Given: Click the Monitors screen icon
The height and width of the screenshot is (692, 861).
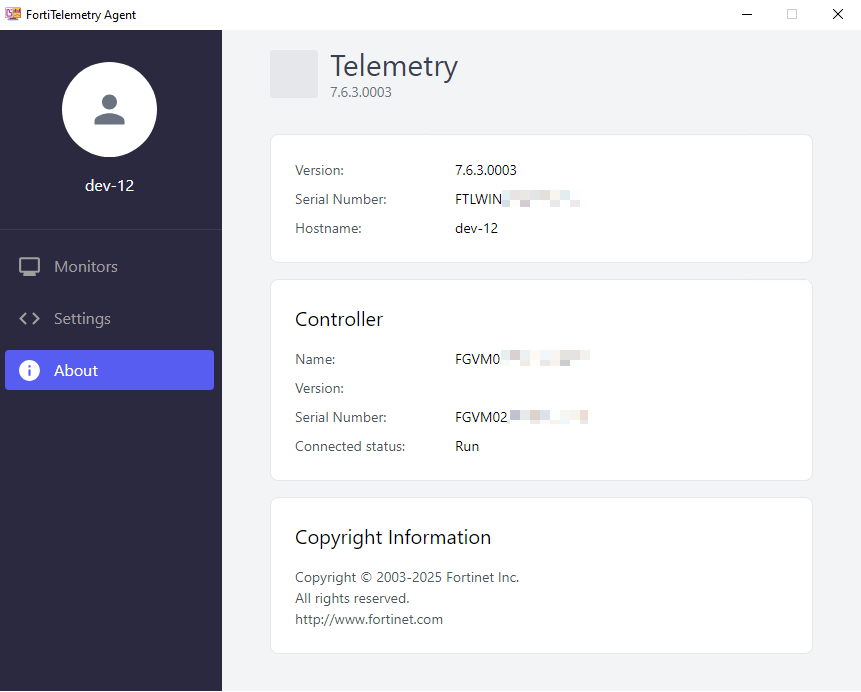Looking at the screenshot, I should click(30, 267).
